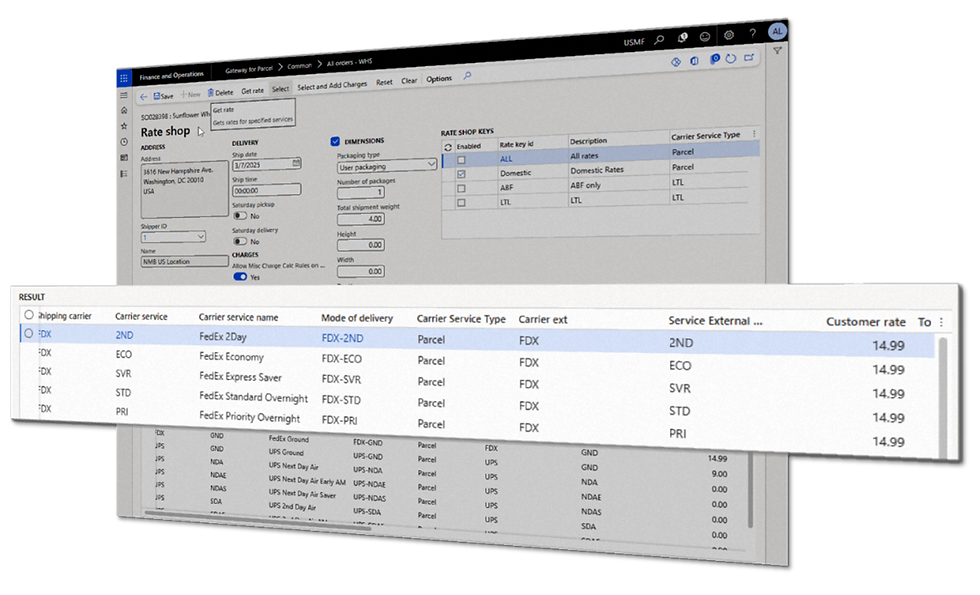Open Workspaces icon in sidebar
This screenshot has width=980, height=595.
[x=124, y=158]
